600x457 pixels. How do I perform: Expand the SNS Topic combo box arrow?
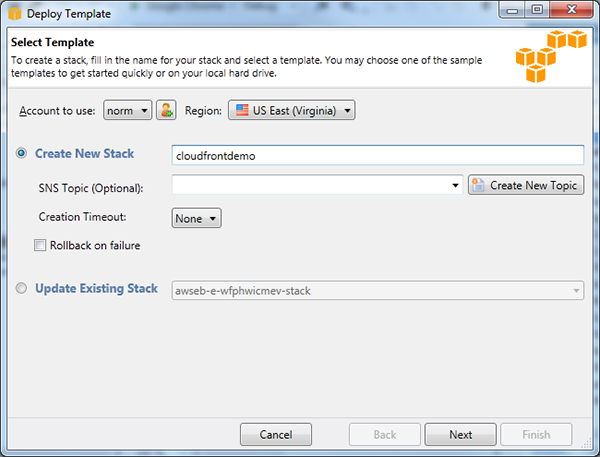coord(455,185)
